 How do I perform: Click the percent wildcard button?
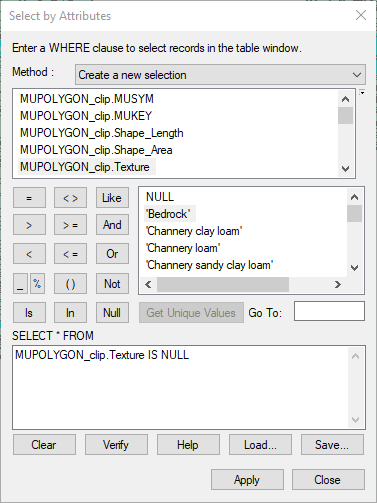[x=37, y=284]
